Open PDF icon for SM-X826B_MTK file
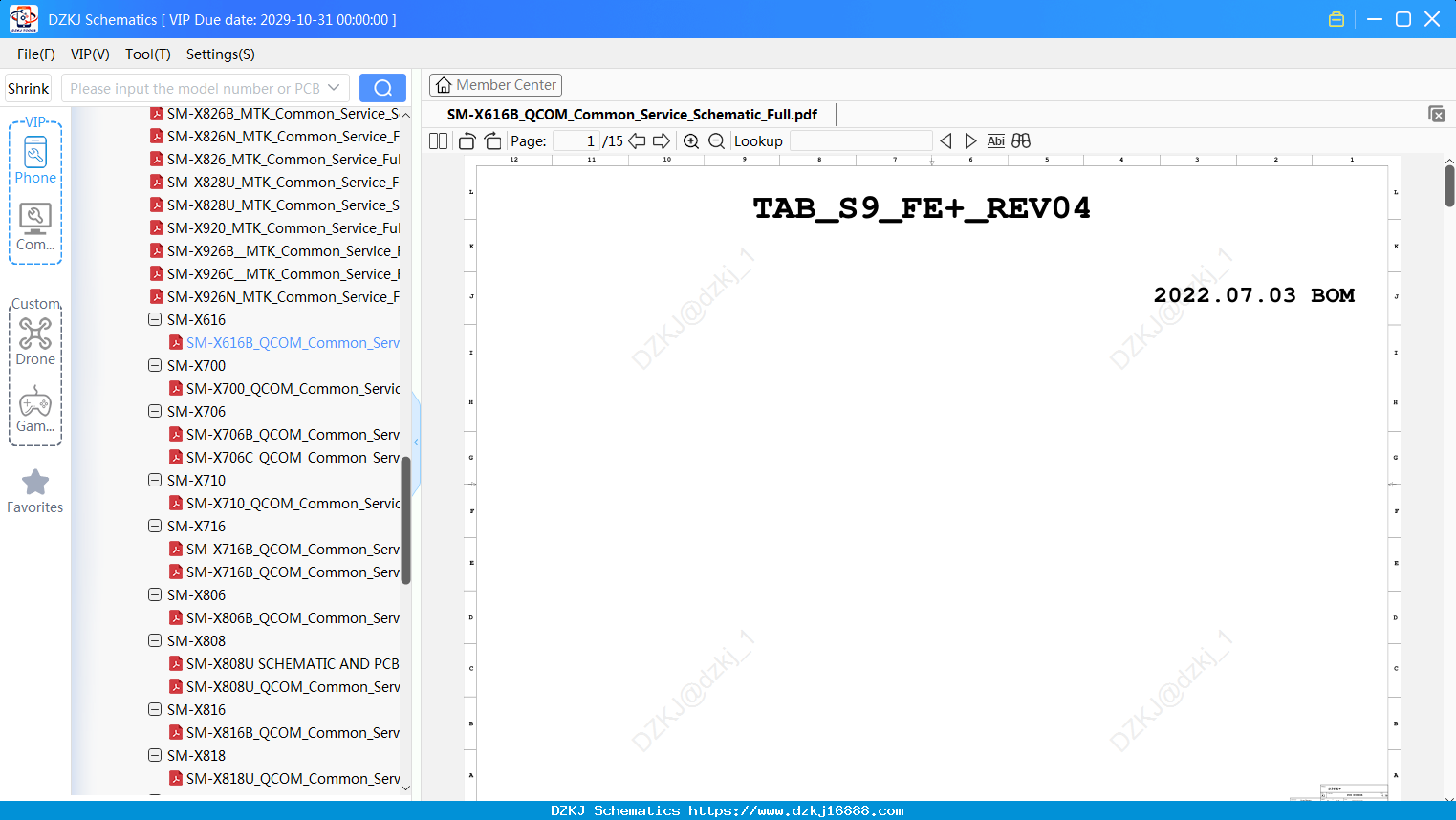 pyautogui.click(x=157, y=114)
